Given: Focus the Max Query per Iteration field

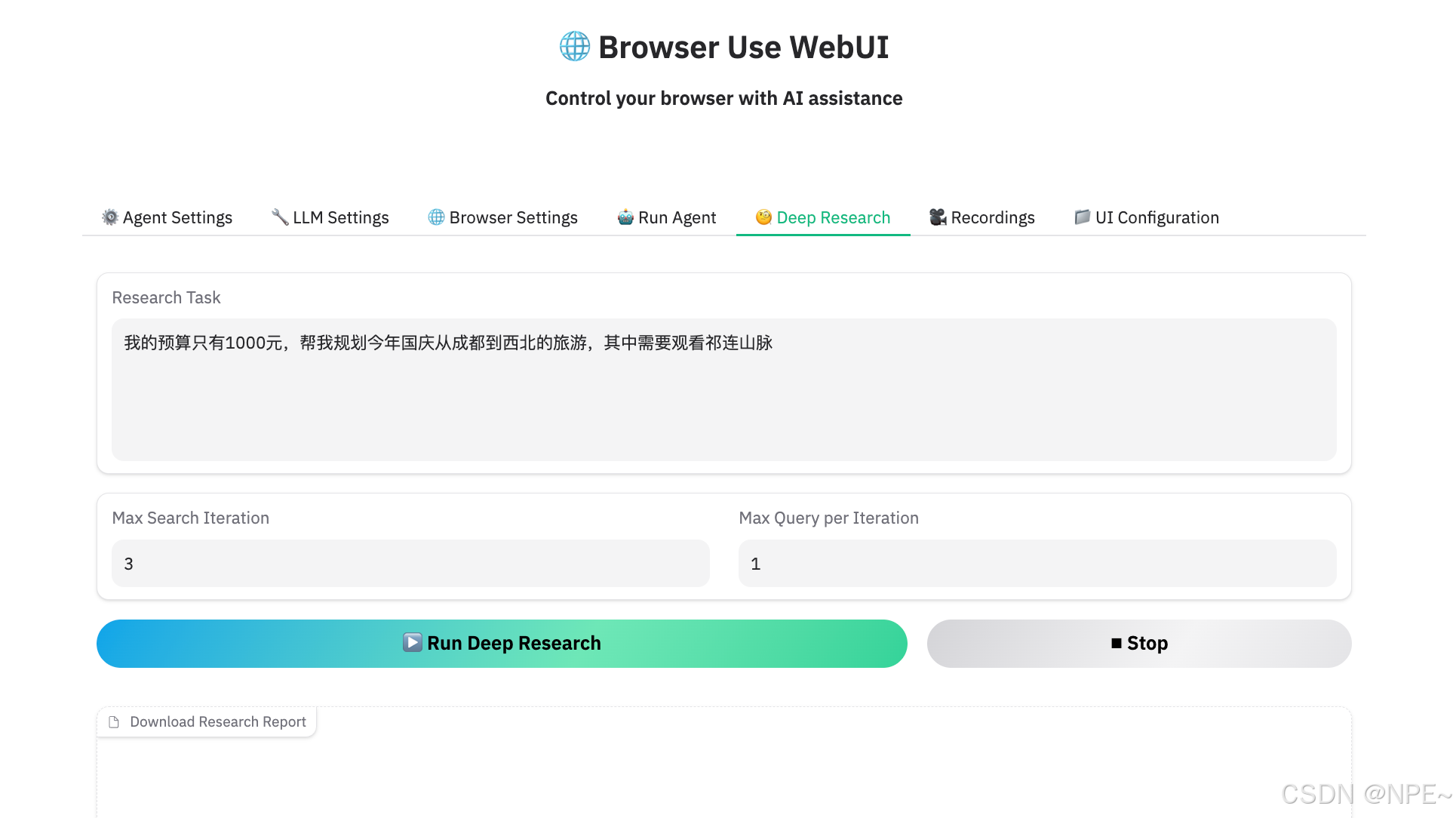Looking at the screenshot, I should pos(1037,564).
